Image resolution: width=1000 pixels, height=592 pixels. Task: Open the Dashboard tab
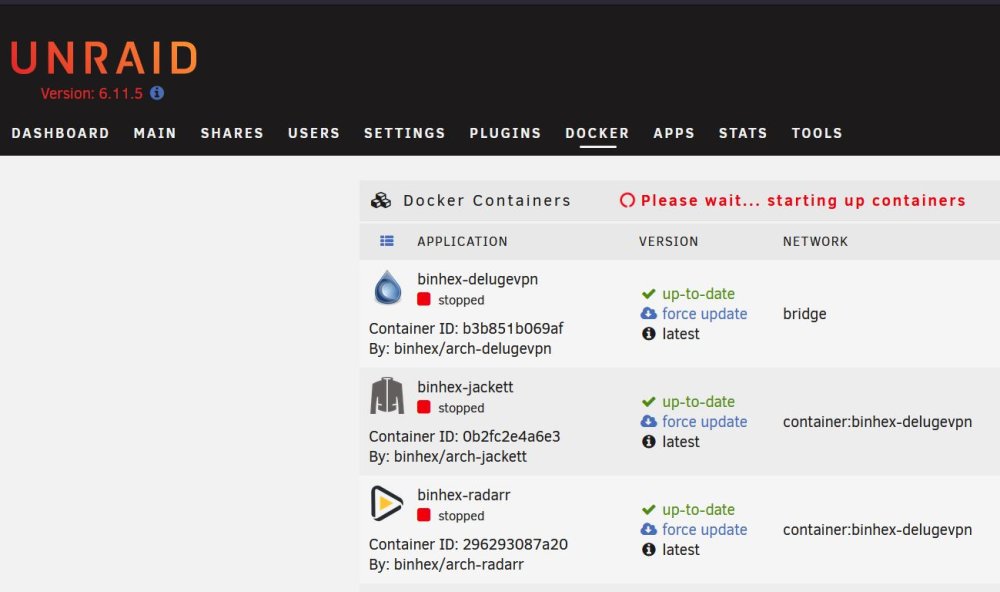(x=61, y=133)
